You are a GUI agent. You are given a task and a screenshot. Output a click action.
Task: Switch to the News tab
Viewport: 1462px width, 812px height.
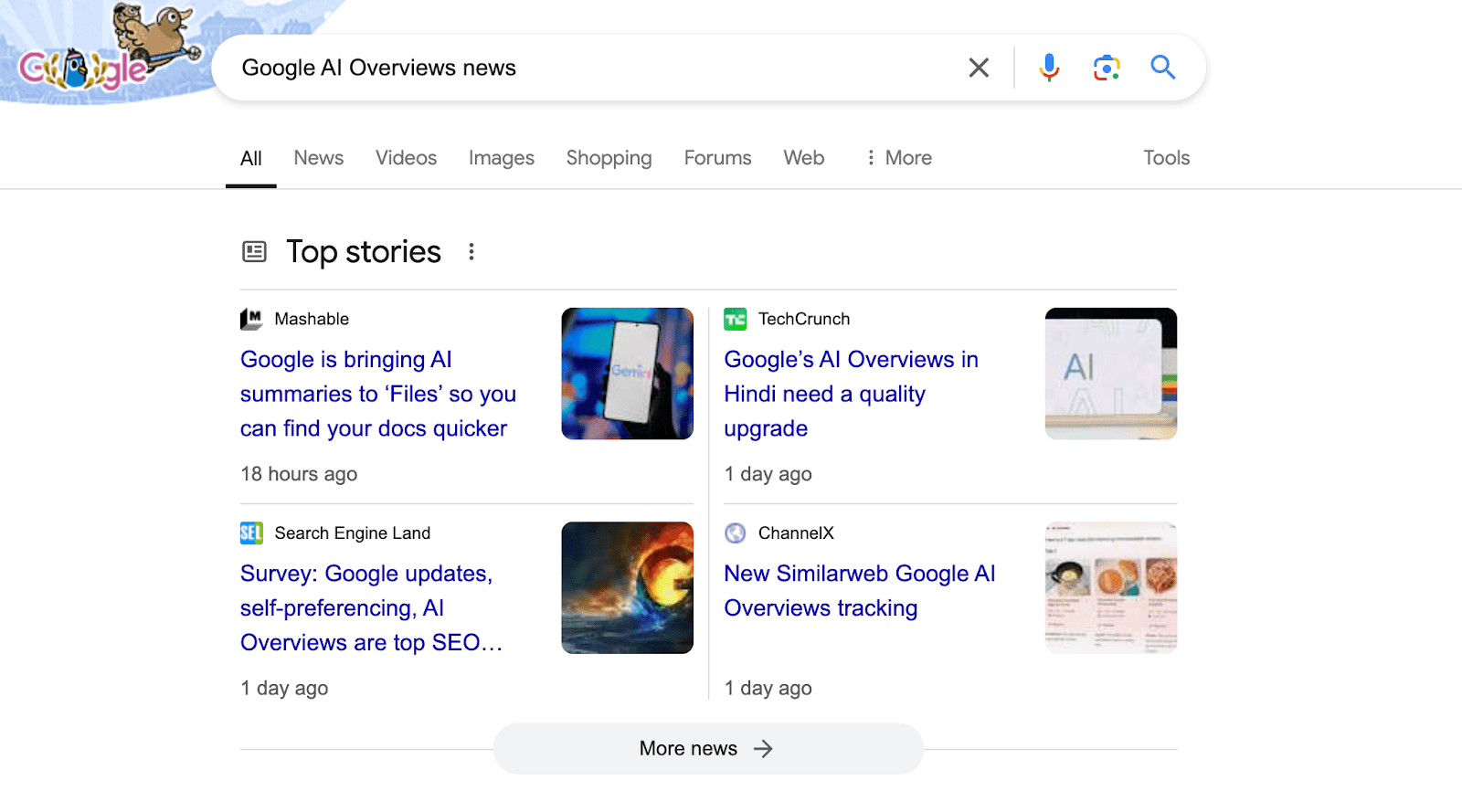[x=319, y=158]
